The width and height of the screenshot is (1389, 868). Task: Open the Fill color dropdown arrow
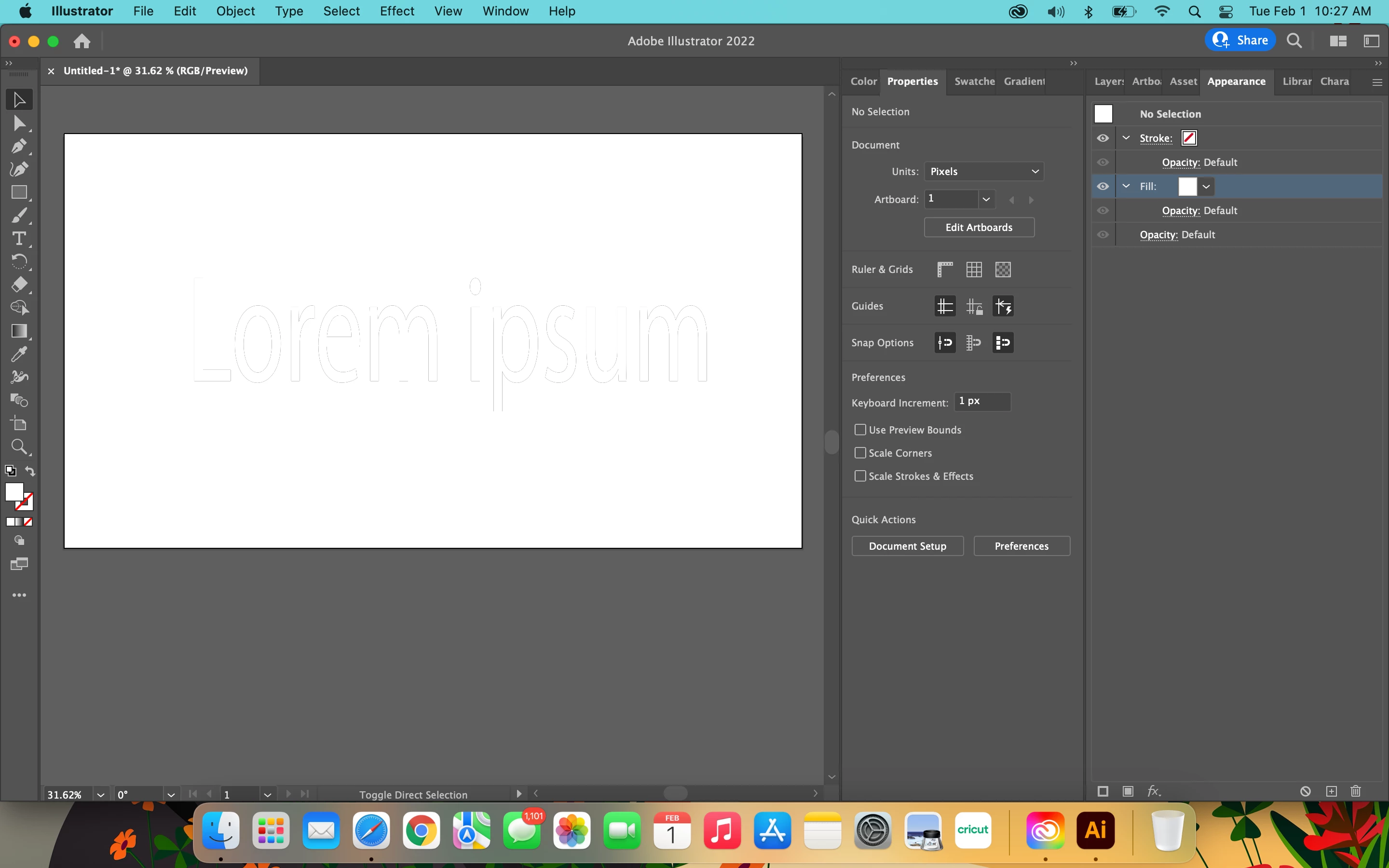[x=1206, y=187]
